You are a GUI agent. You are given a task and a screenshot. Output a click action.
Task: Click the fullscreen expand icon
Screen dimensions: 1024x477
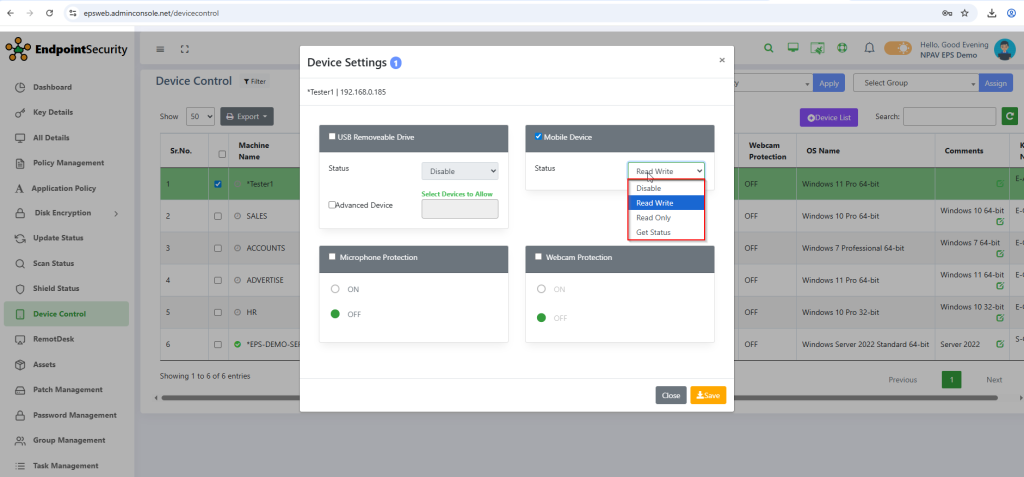click(x=184, y=49)
